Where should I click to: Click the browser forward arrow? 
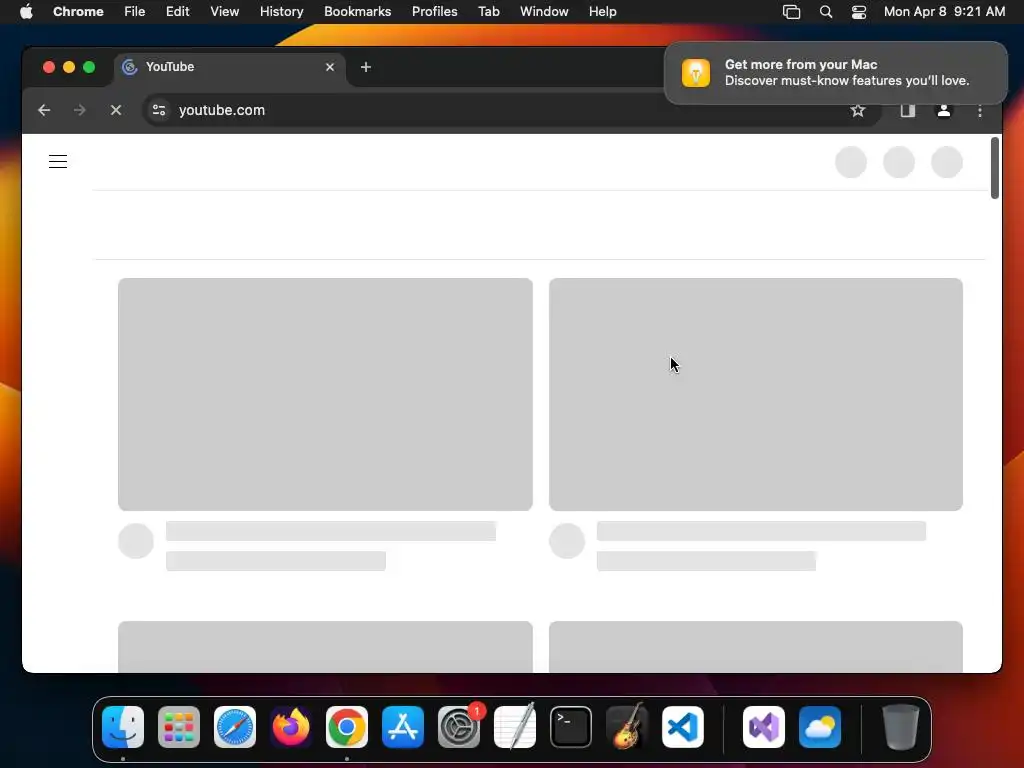[80, 110]
